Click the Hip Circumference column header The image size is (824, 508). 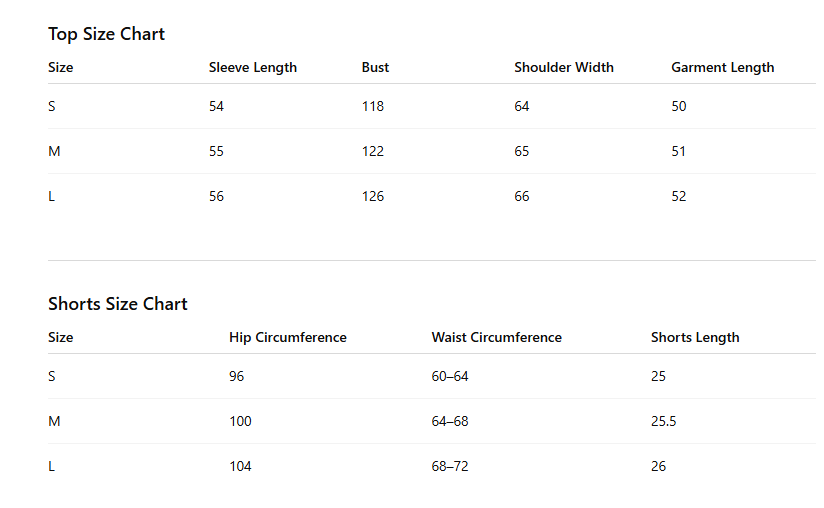point(288,338)
